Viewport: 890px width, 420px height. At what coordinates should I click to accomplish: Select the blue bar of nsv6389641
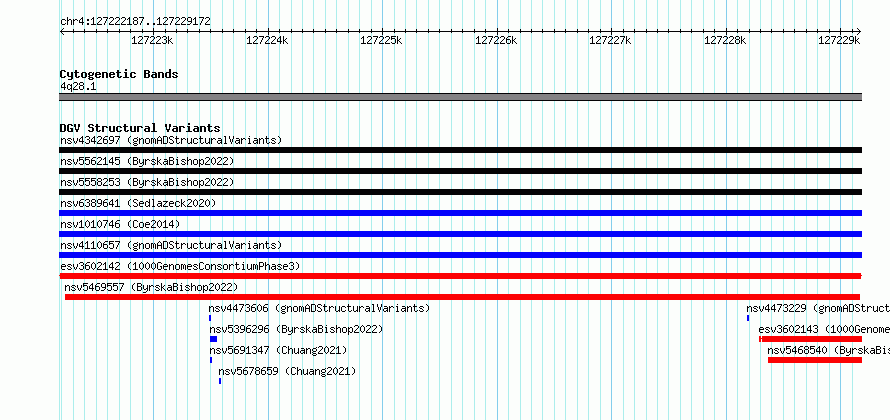(460, 213)
